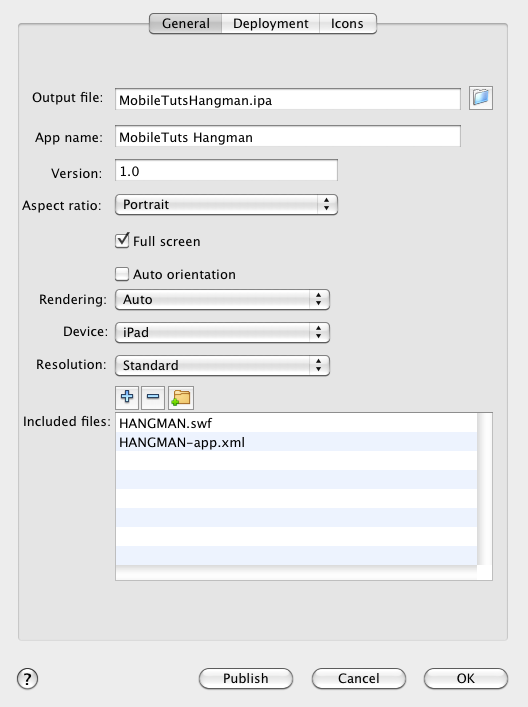This screenshot has width=528, height=707.
Task: Switch to the Icons tab
Action: 347,23
